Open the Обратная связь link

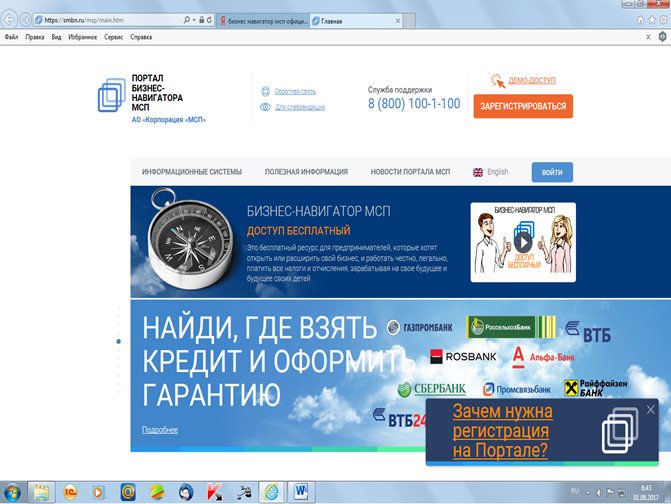point(295,91)
